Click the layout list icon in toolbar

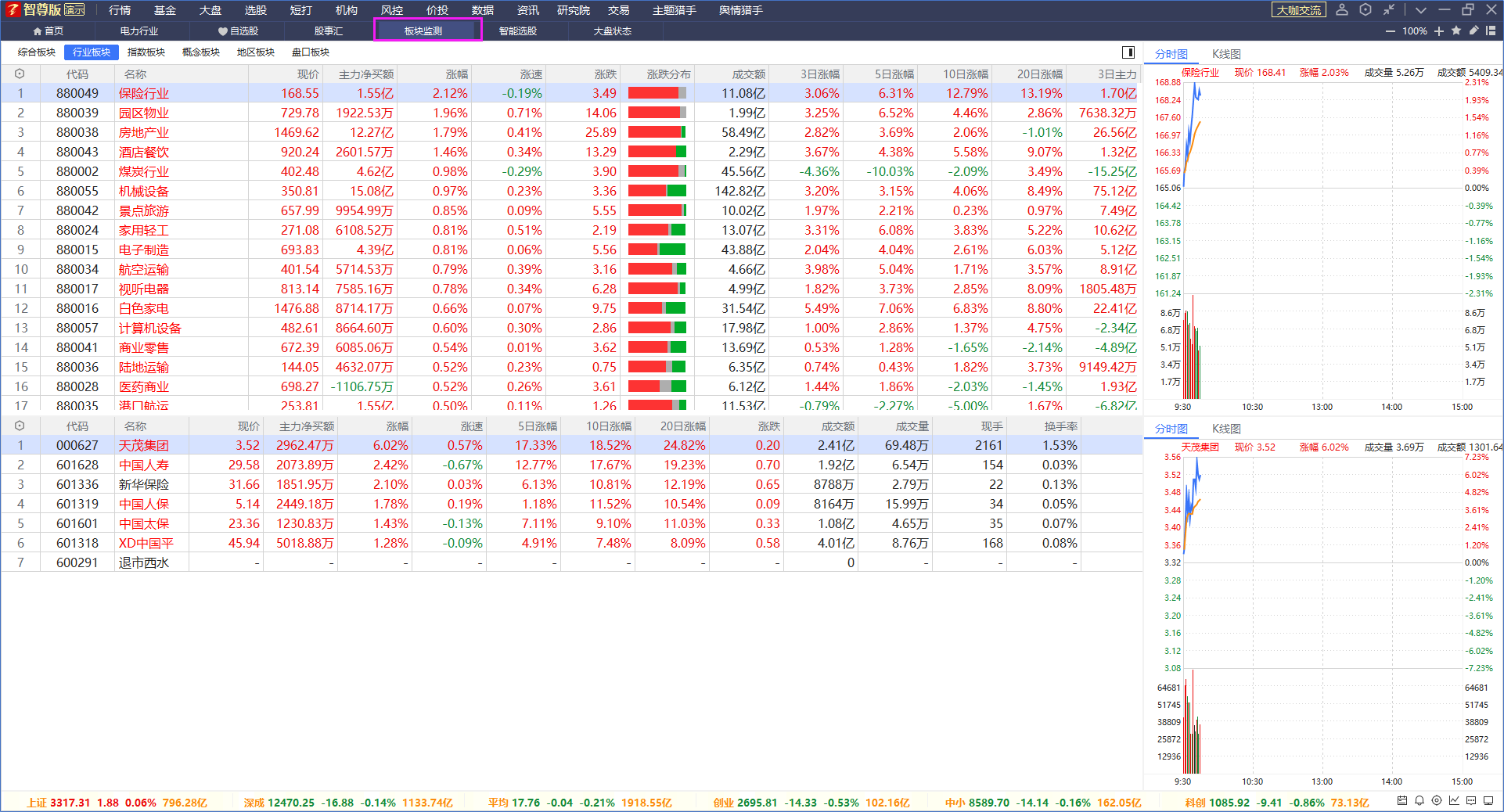pos(1491,31)
